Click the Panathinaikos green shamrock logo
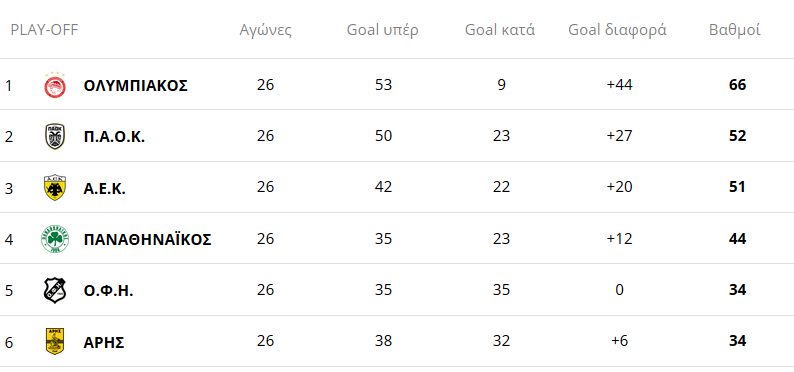Screen dimensions: 794x372 55,239
